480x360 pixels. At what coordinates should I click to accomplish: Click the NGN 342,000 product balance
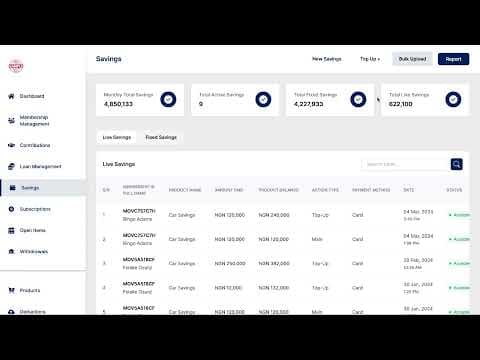274,263
